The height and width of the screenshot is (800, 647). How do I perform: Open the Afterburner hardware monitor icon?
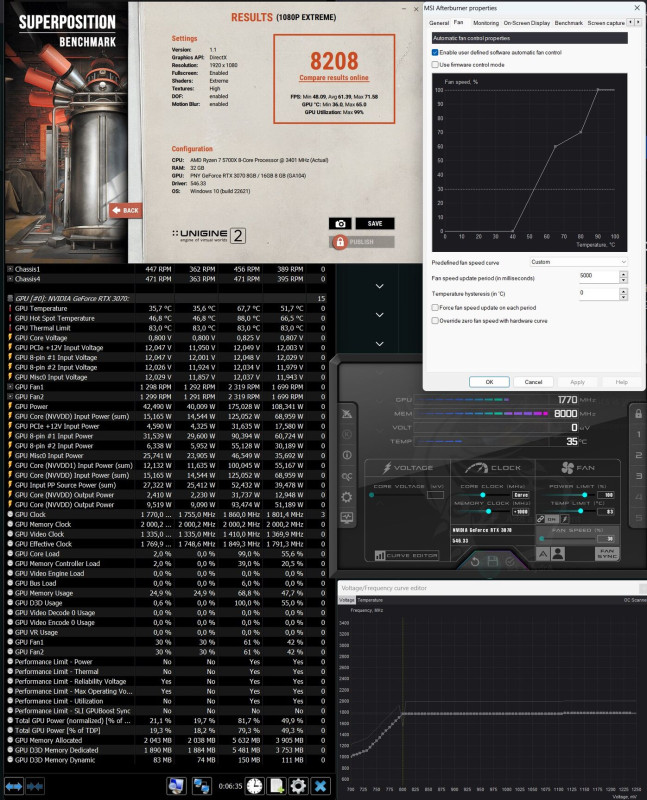[347, 517]
